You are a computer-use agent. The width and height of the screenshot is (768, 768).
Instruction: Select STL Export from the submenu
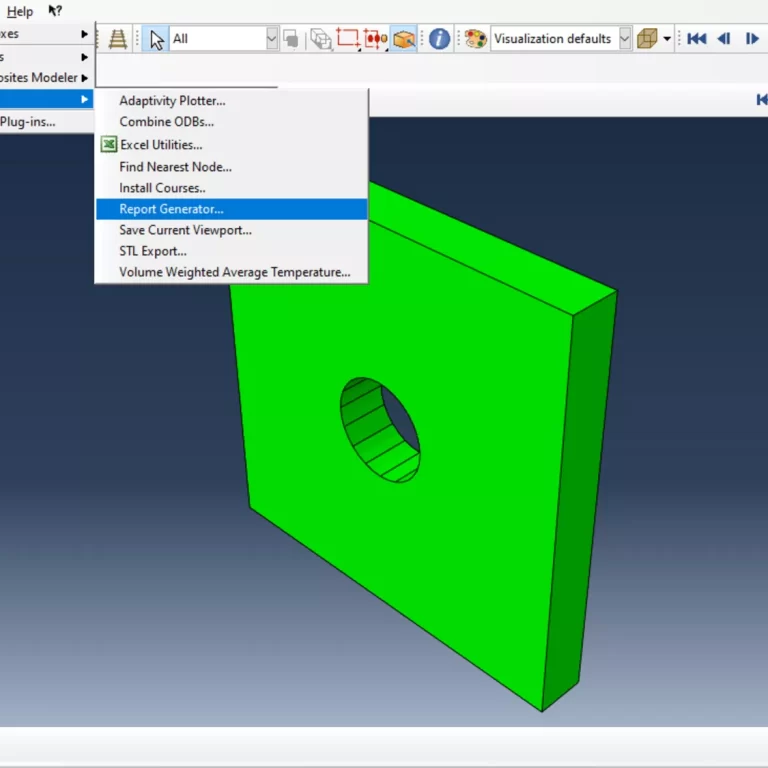[152, 251]
